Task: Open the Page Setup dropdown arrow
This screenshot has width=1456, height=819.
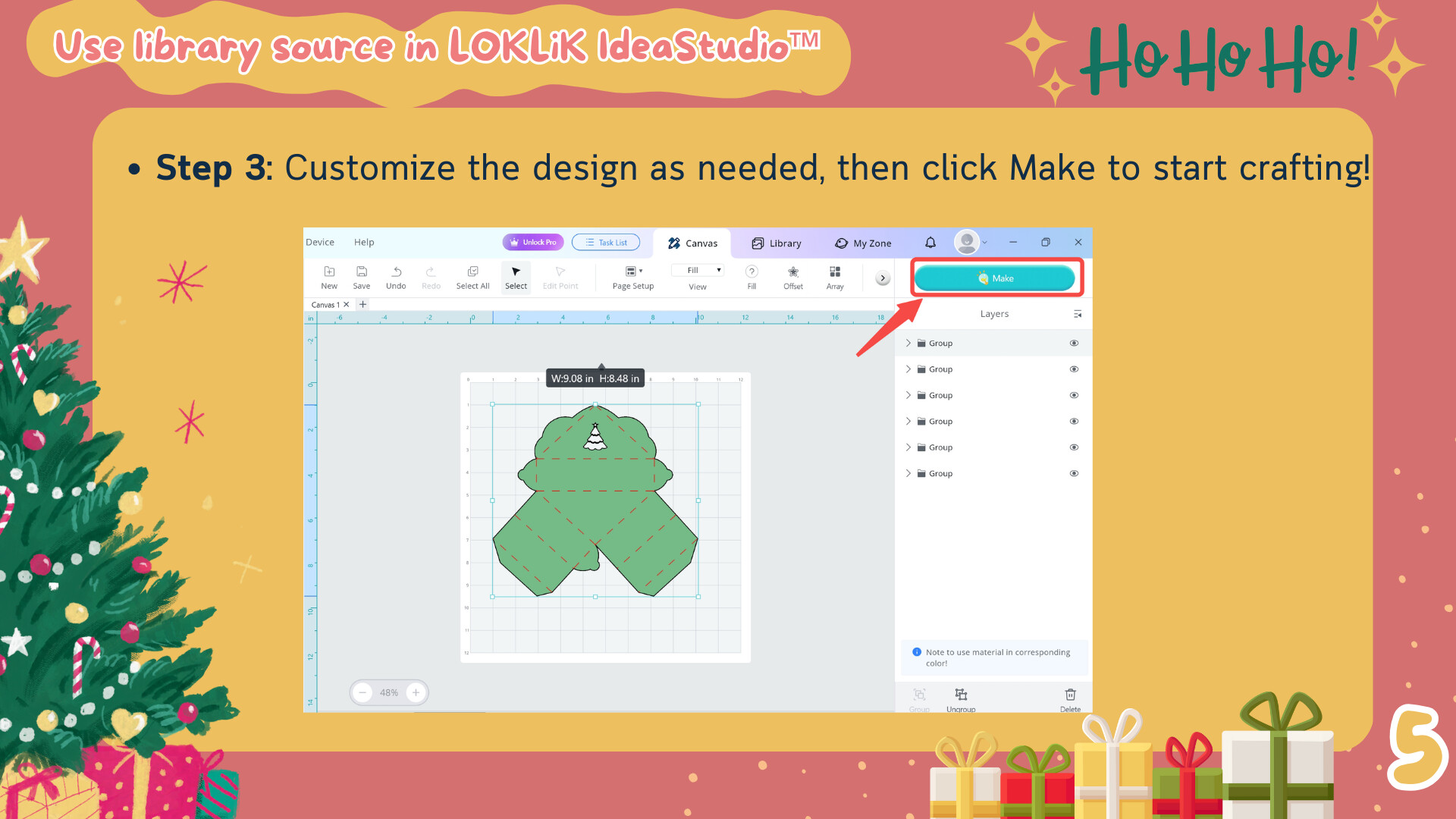Action: click(641, 271)
